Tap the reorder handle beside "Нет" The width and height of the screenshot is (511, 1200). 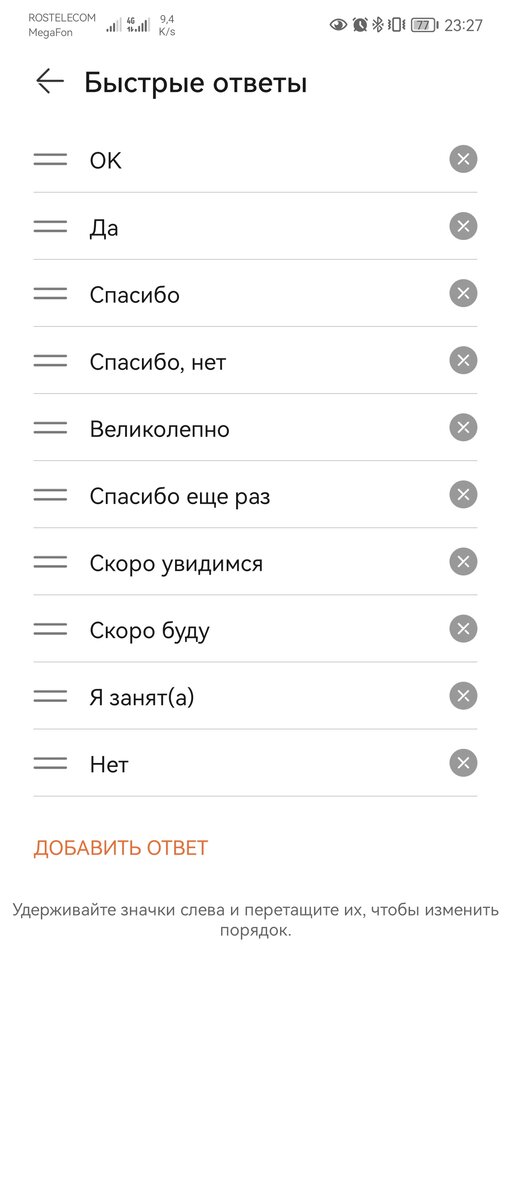click(50, 763)
